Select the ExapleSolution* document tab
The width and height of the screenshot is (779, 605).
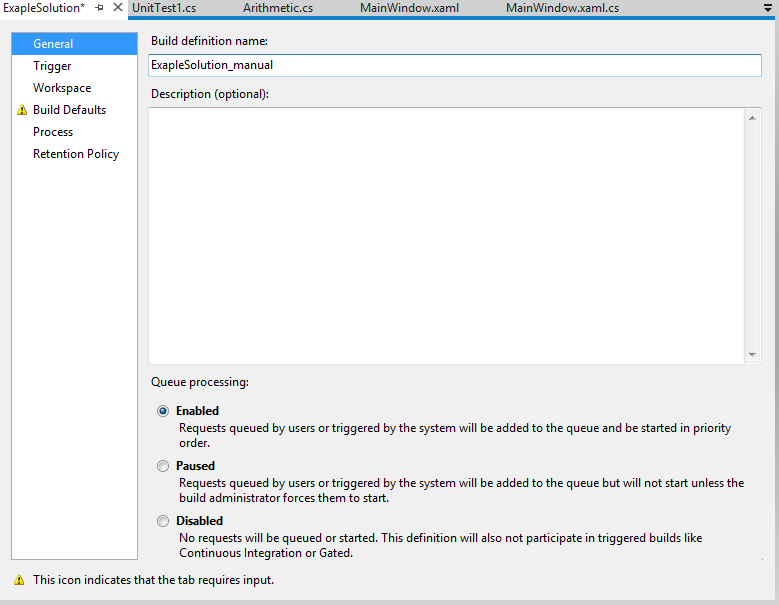tap(44, 8)
